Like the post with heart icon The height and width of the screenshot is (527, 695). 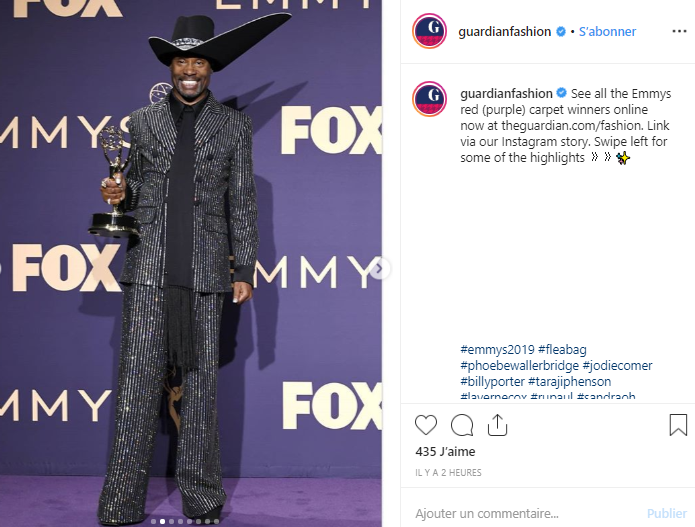426,425
